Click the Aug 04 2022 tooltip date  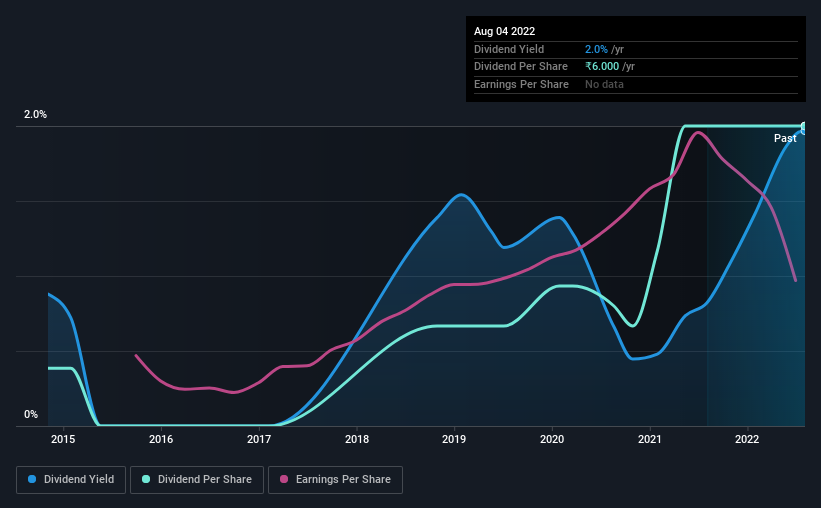coord(504,31)
